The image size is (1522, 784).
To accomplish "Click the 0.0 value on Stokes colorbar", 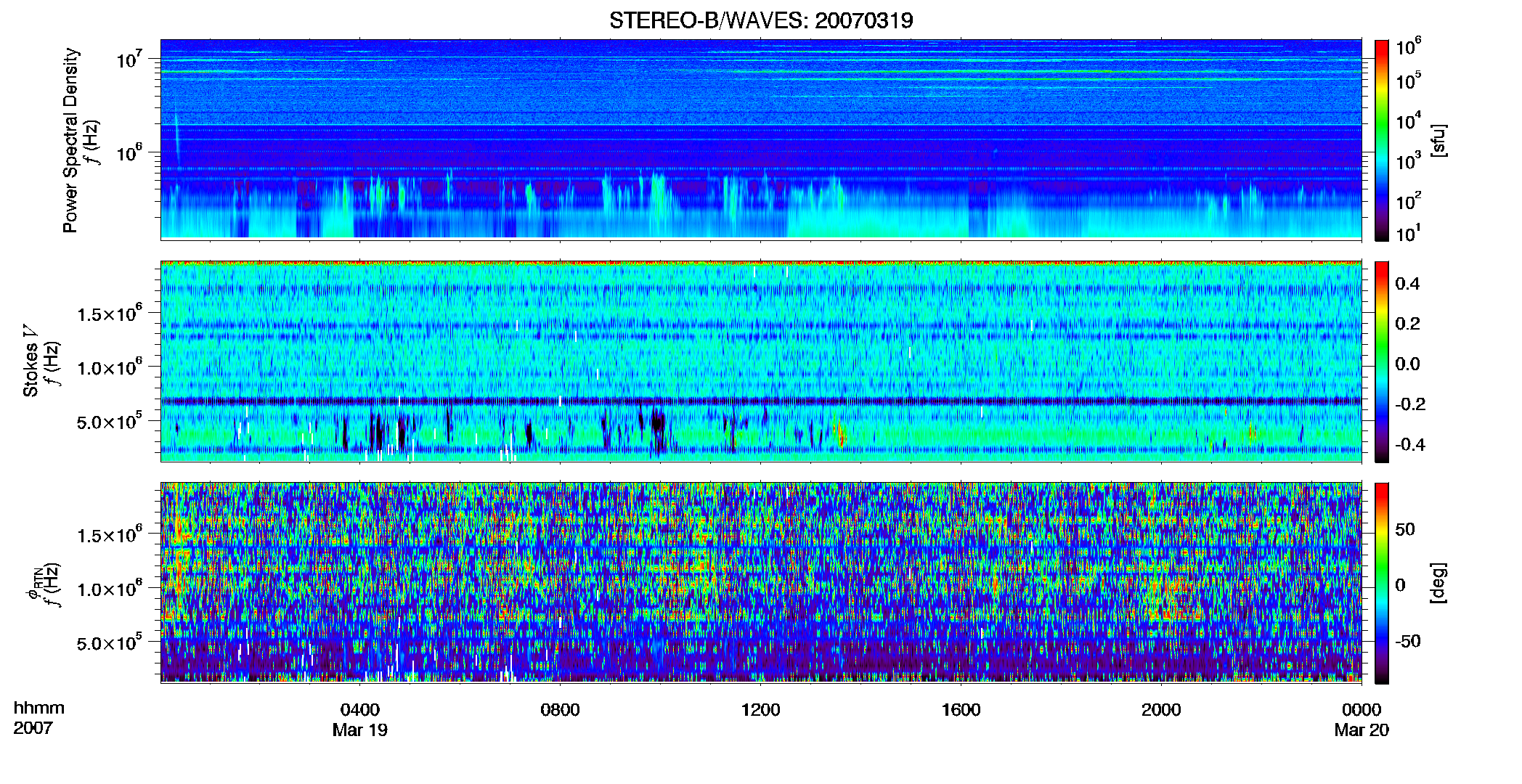I will [1407, 364].
